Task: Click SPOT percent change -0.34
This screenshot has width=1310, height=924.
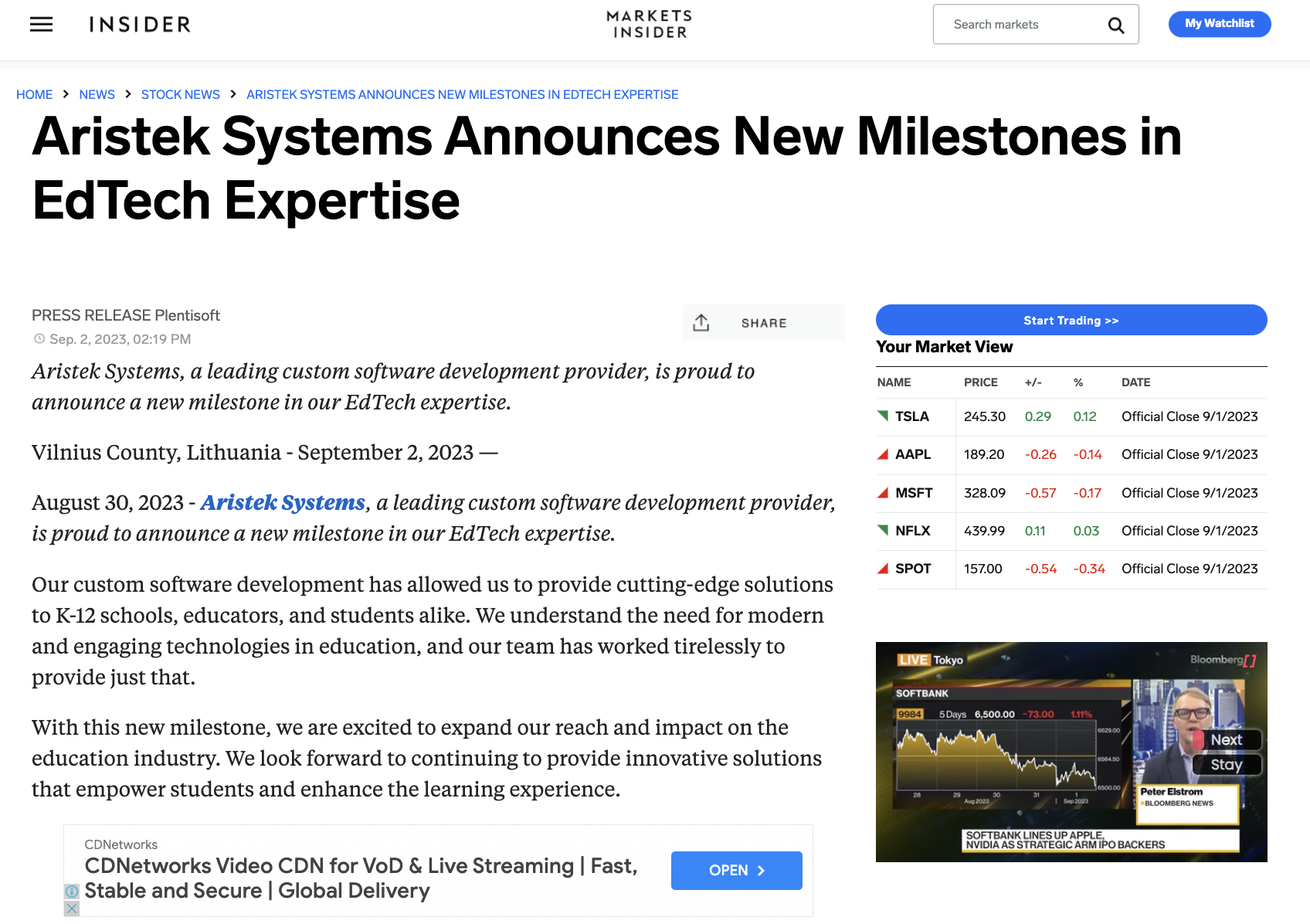Action: coord(1089,569)
